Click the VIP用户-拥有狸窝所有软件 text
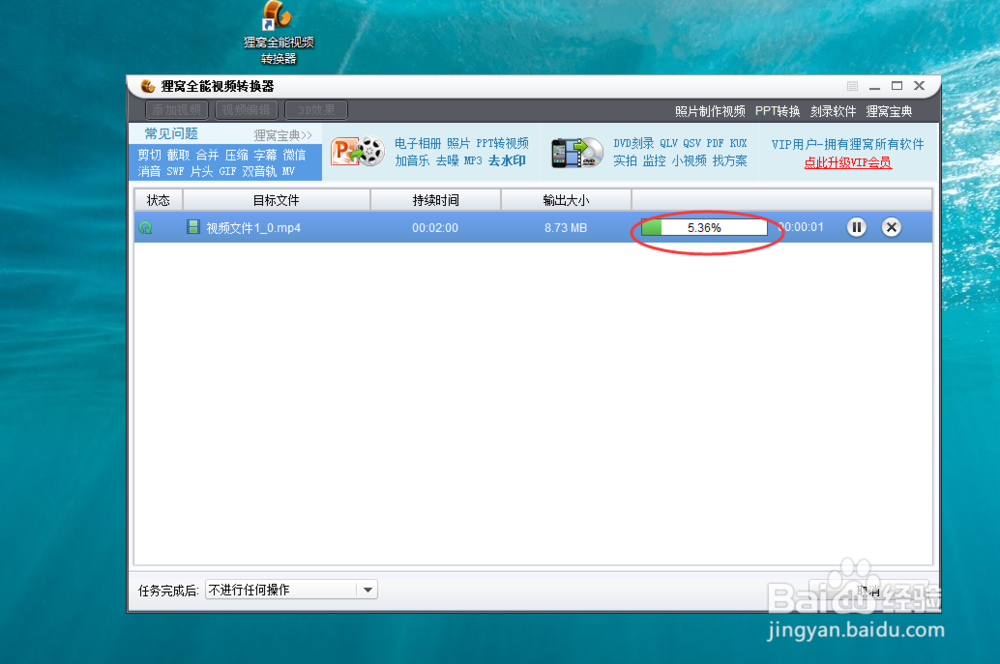The image size is (1000, 664). coord(848,144)
